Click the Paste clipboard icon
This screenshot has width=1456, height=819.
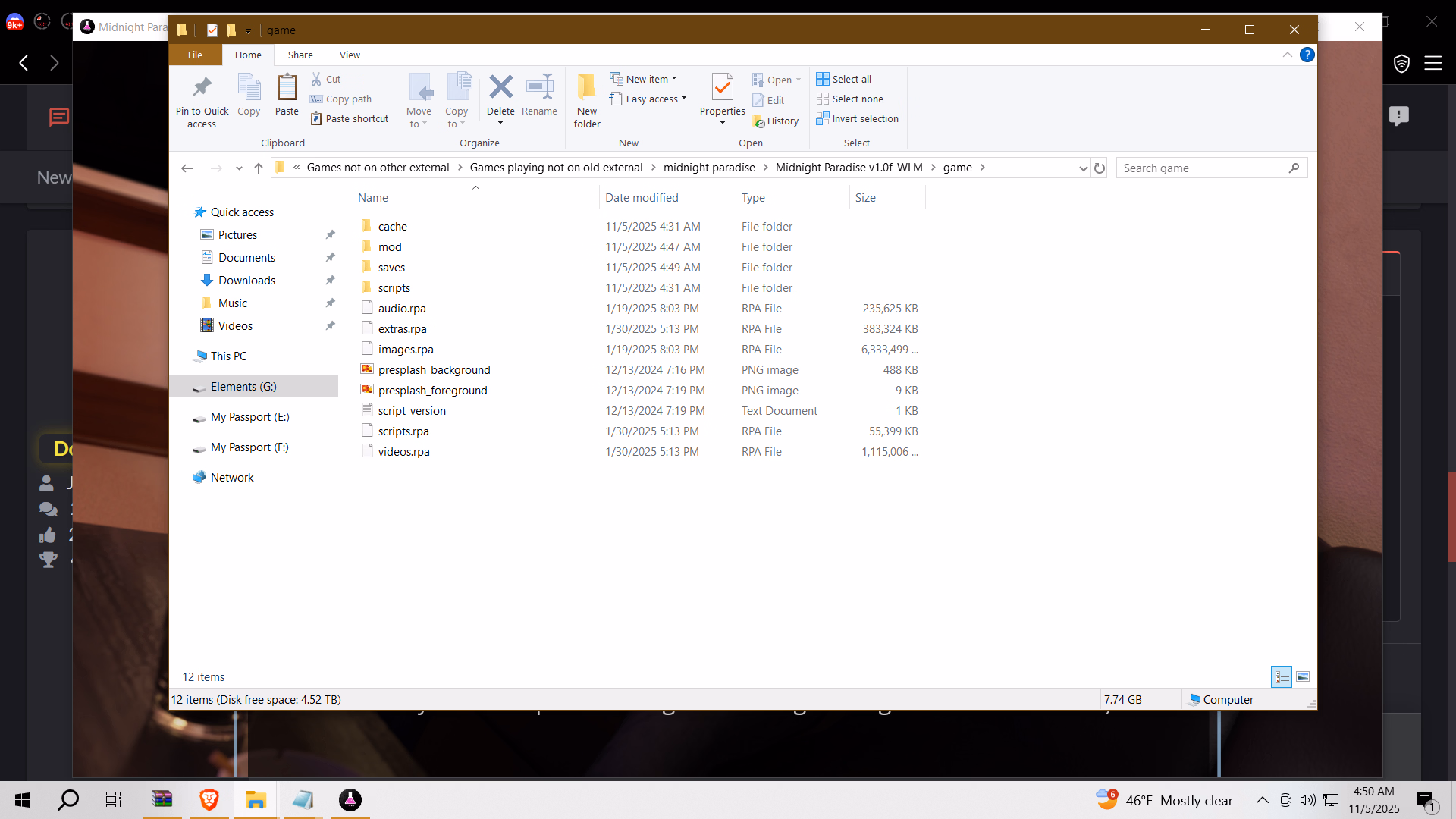pos(287,88)
